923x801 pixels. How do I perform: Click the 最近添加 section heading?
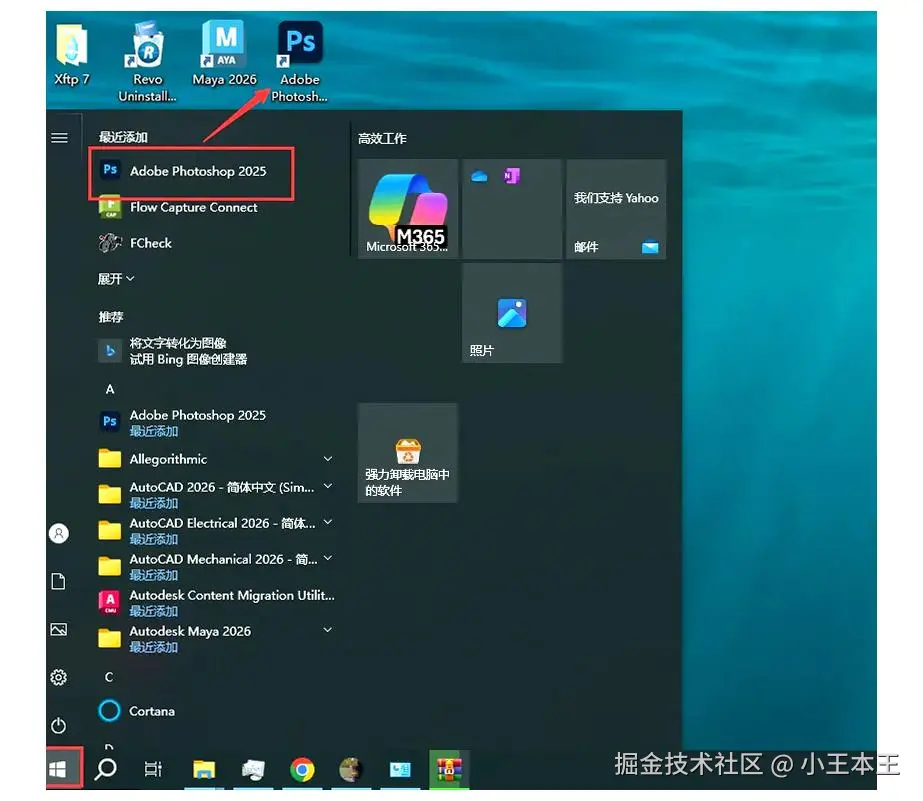(x=122, y=137)
